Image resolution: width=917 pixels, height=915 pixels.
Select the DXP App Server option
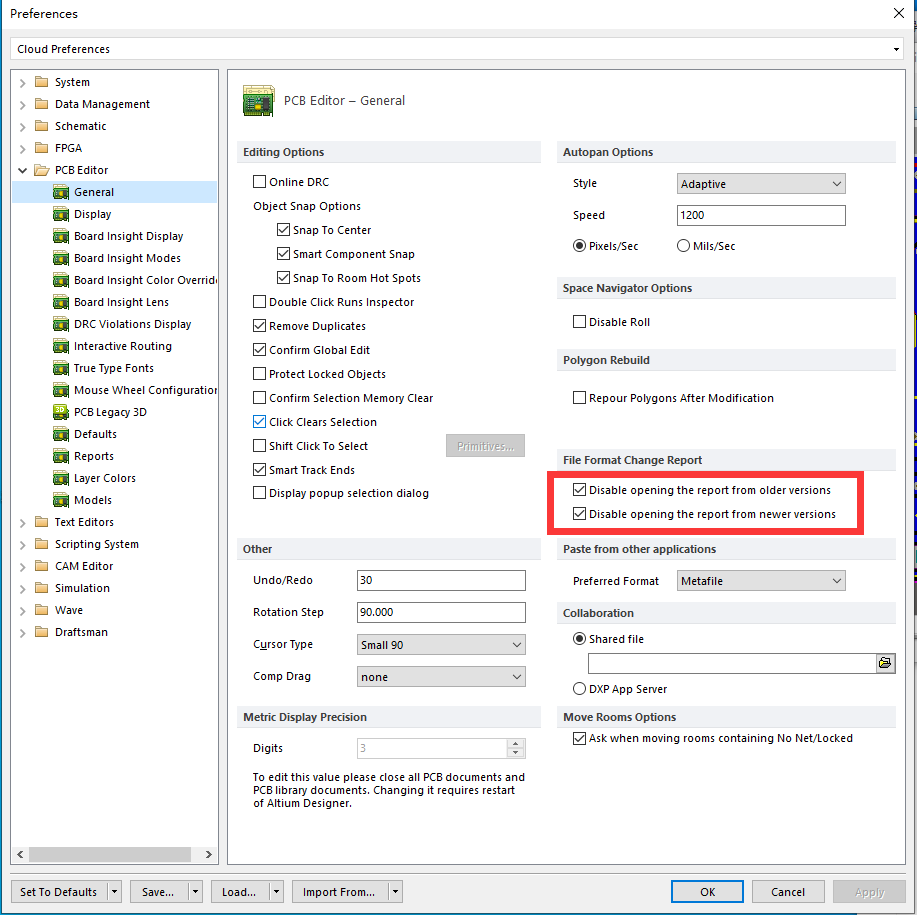point(579,689)
